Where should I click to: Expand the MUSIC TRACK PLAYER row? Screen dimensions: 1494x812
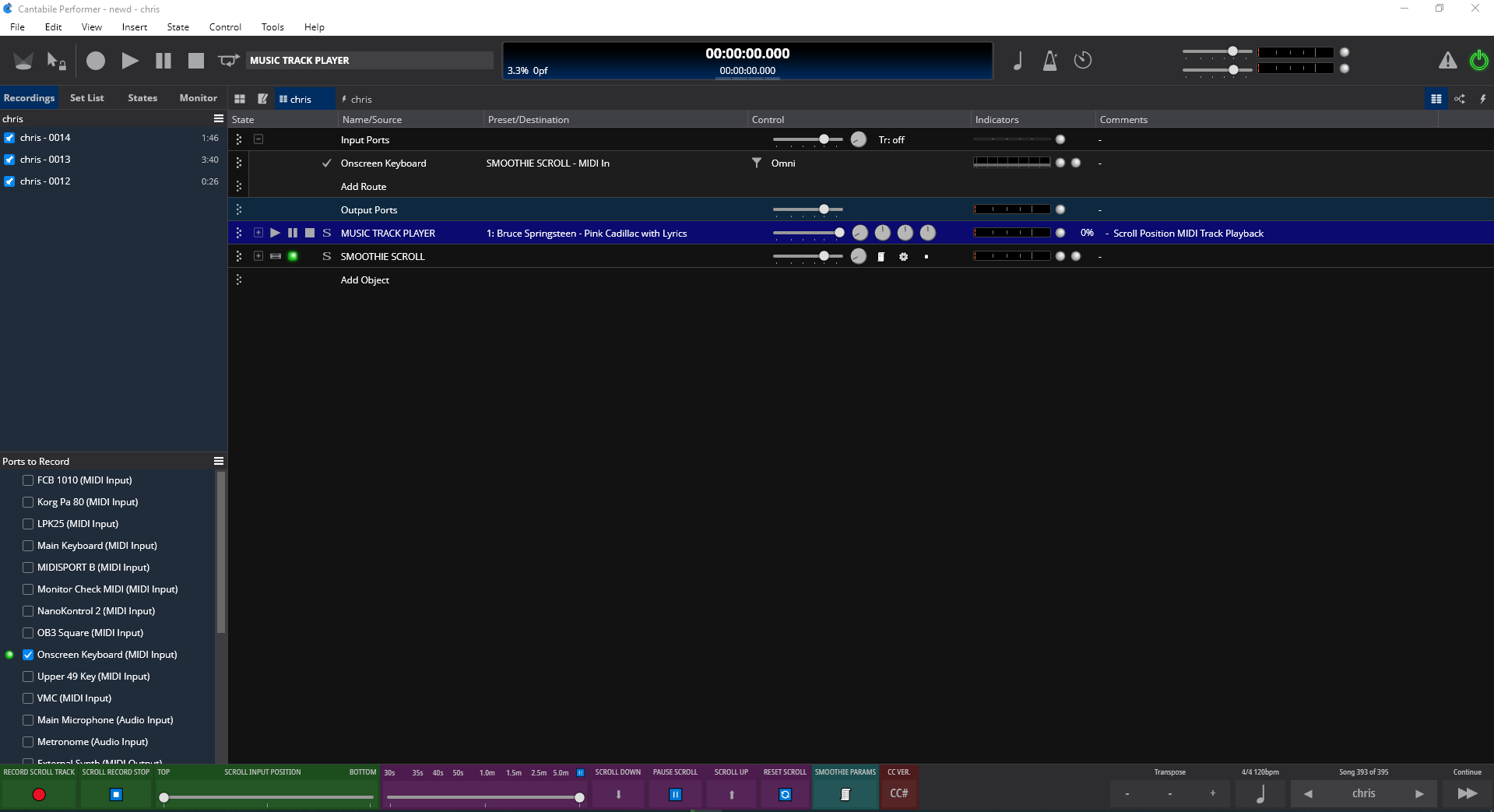click(x=258, y=233)
